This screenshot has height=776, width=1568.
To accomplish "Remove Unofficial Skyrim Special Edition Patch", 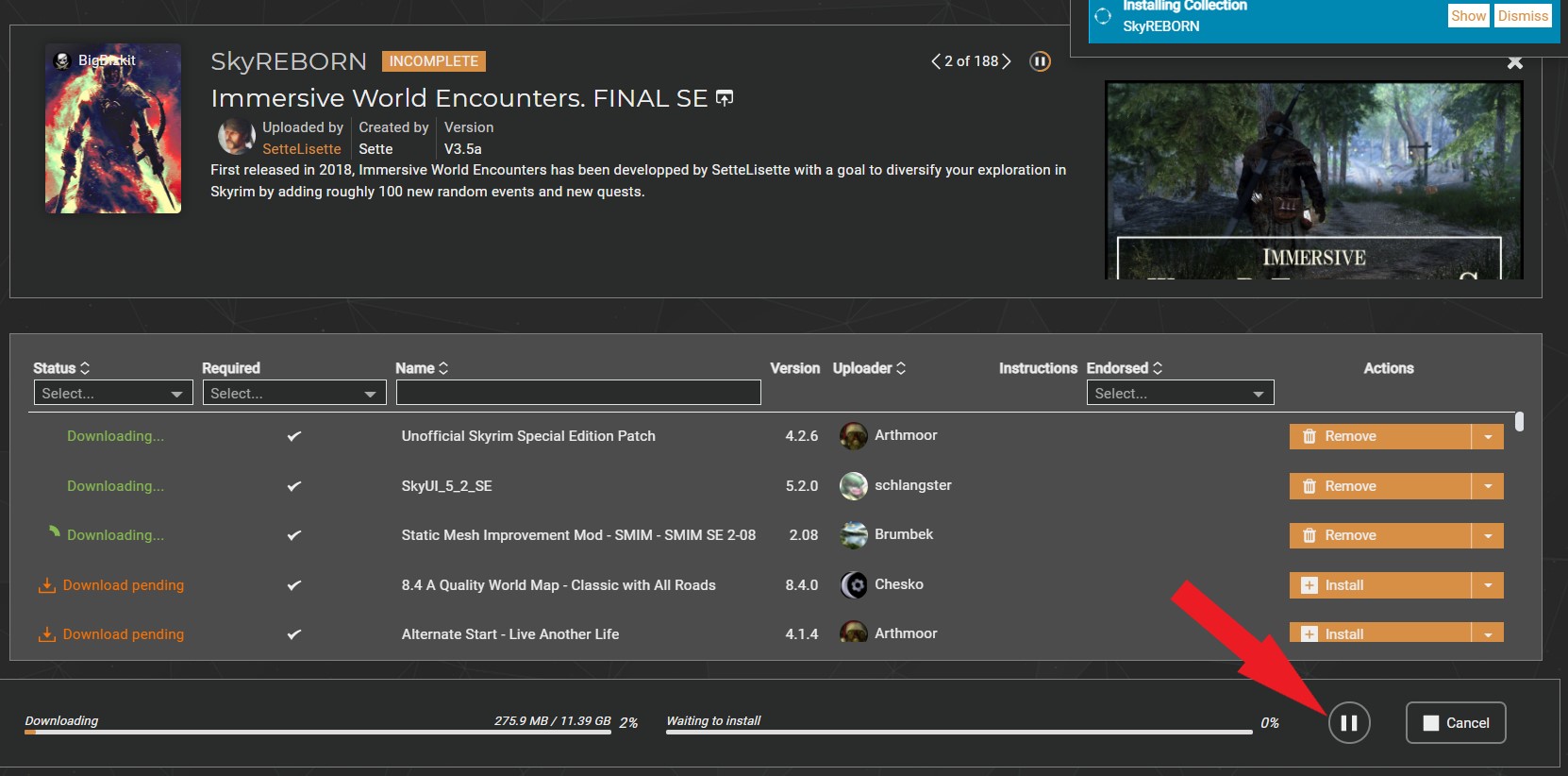I will [1380, 436].
